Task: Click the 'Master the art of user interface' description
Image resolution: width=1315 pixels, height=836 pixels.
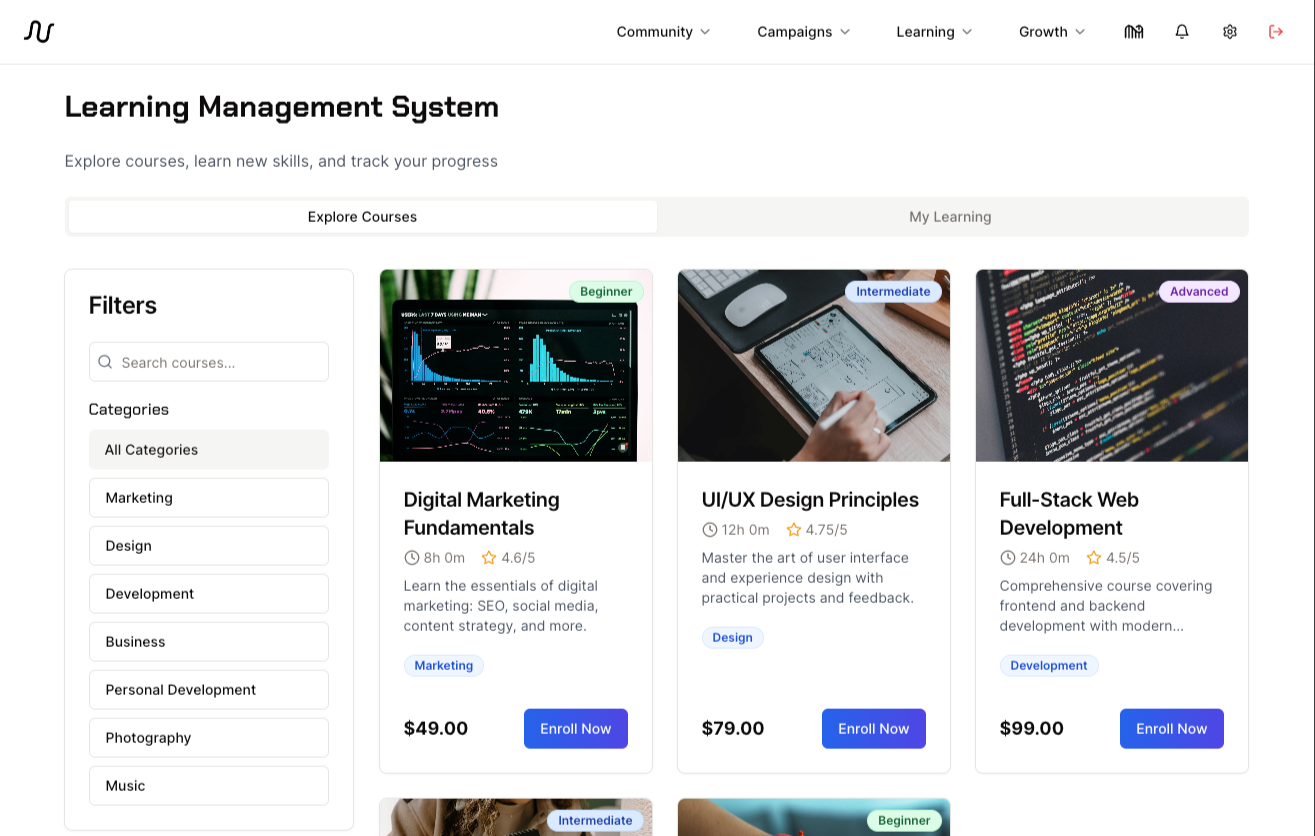Action: click(808, 578)
